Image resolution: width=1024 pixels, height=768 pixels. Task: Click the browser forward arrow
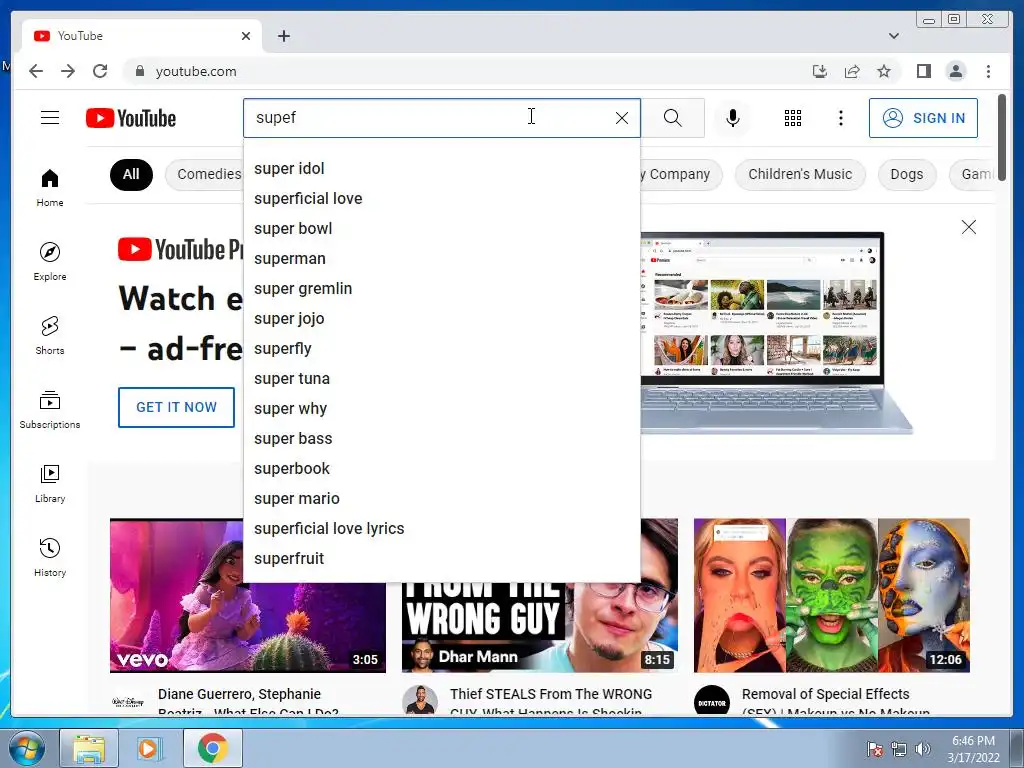68,71
